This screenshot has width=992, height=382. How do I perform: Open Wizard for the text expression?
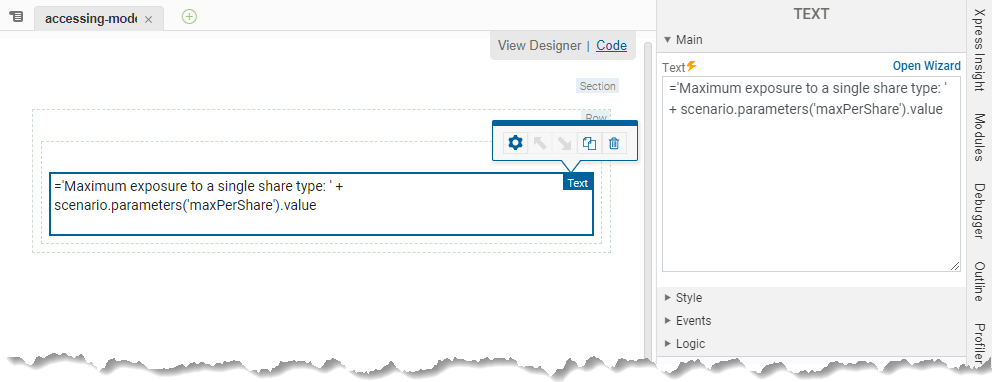(926, 66)
